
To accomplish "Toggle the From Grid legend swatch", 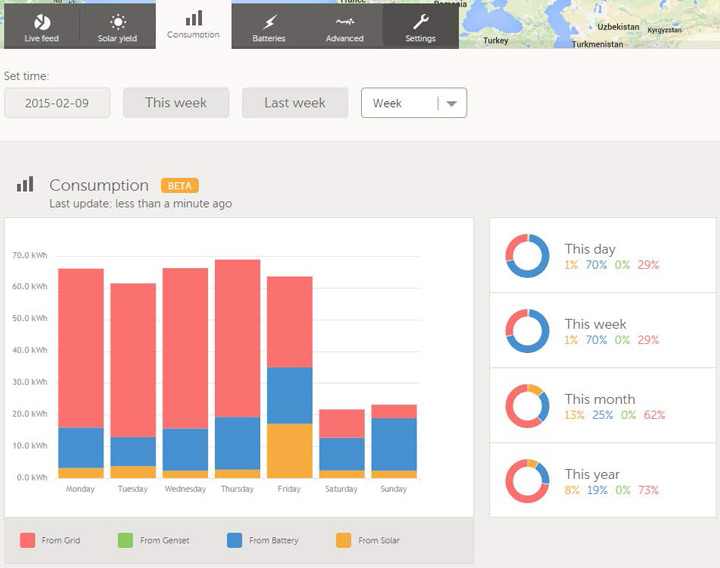I will 28,540.
